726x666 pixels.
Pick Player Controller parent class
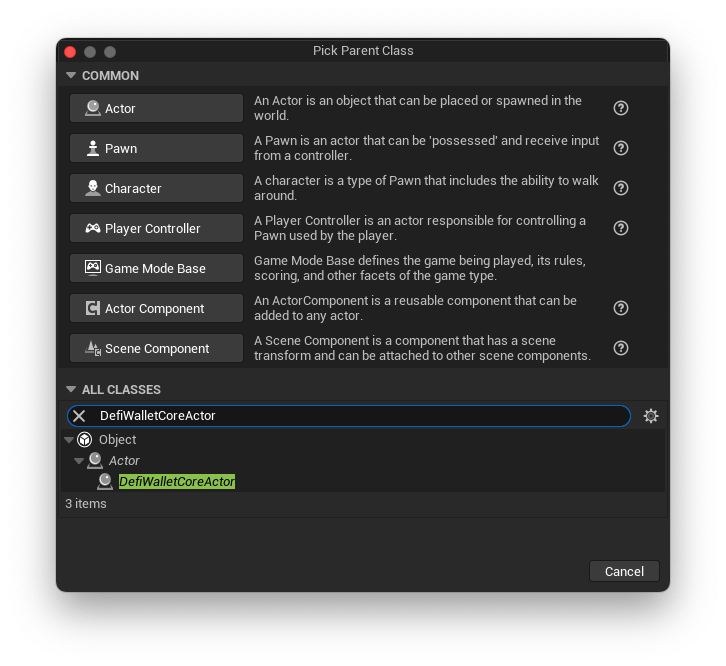click(x=156, y=228)
